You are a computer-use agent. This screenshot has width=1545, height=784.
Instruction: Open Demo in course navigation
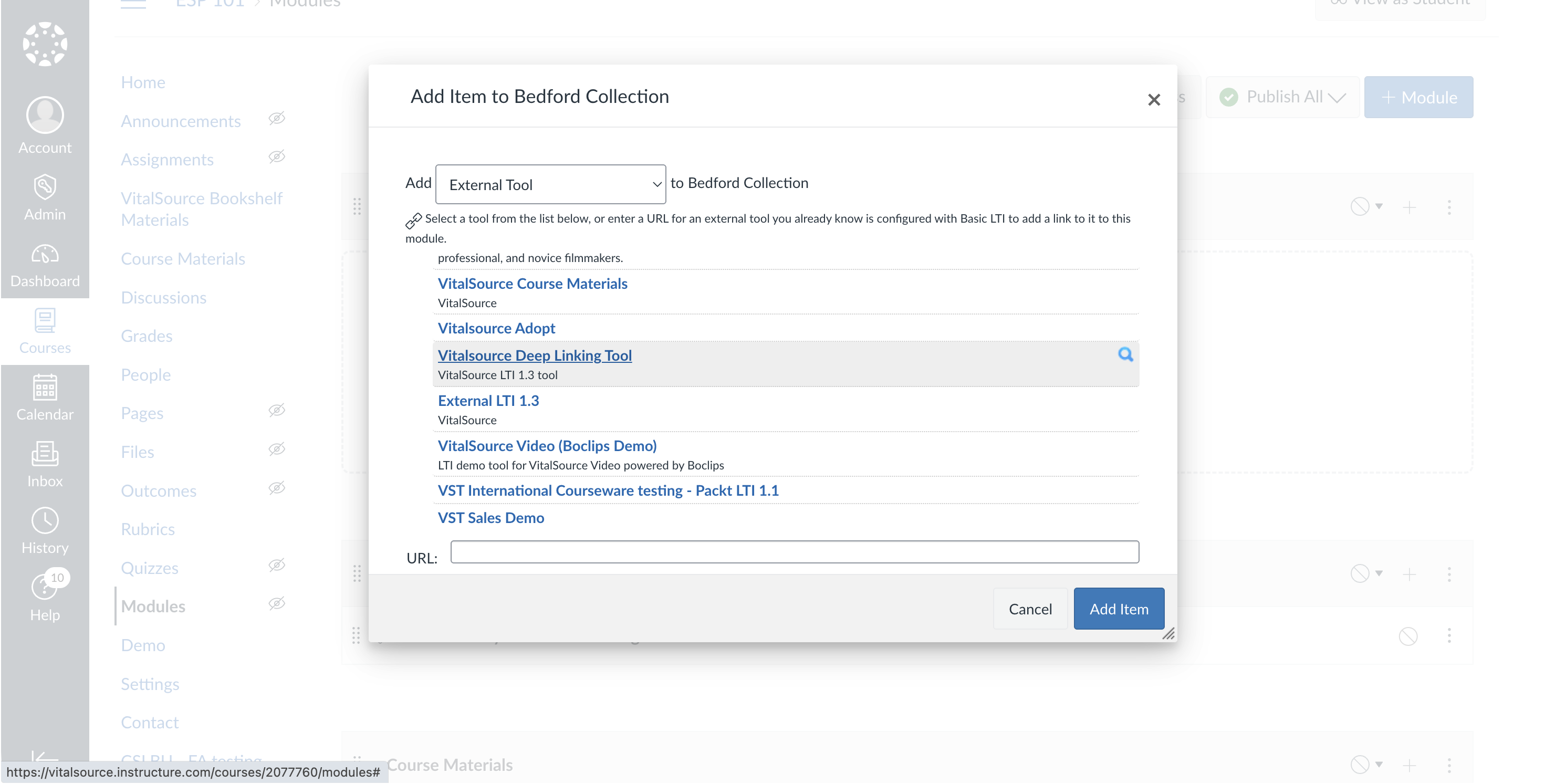coord(143,645)
